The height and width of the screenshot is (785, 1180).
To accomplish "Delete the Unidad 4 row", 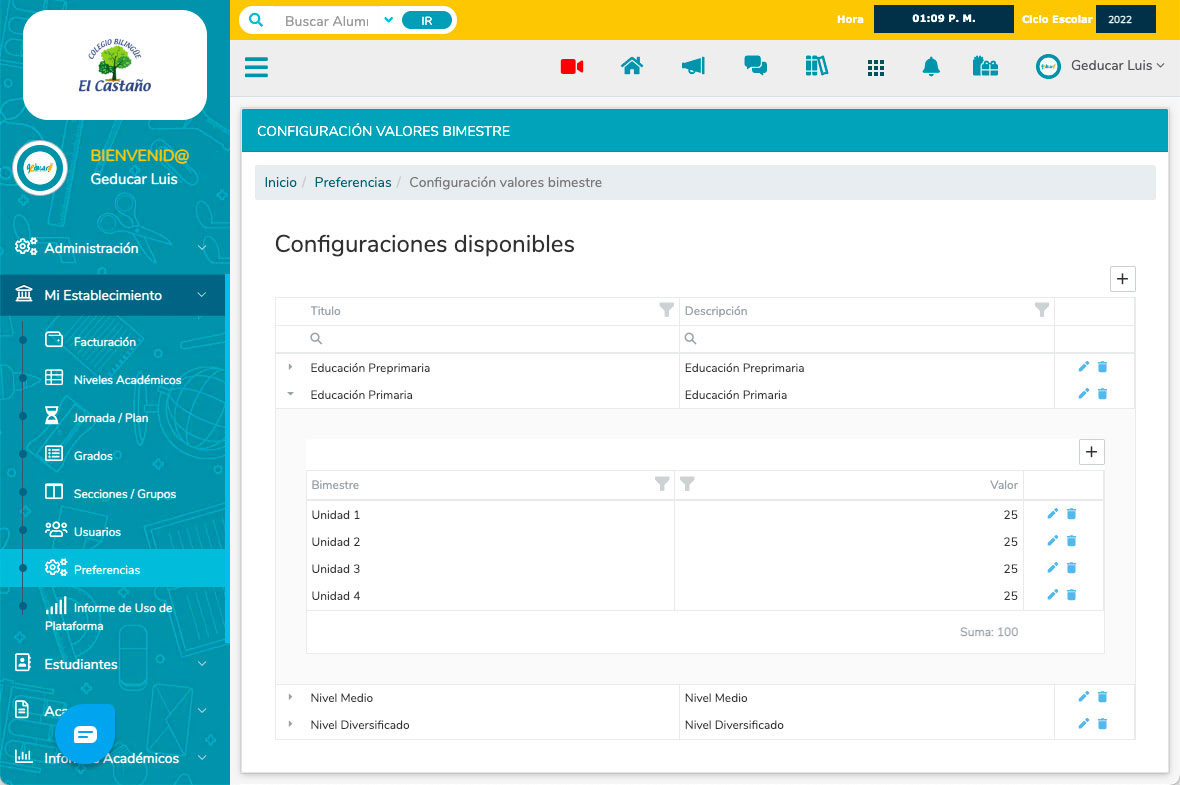I will pyautogui.click(x=1072, y=595).
